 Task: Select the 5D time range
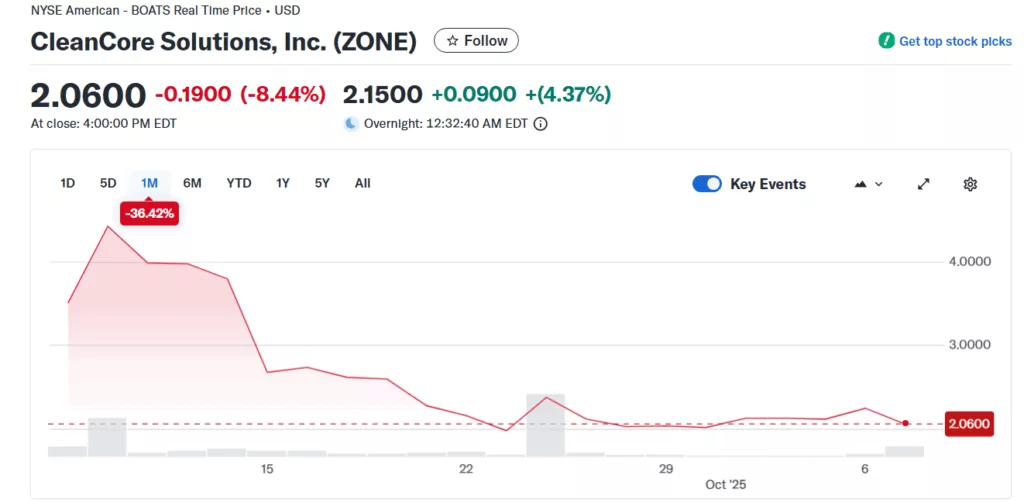point(108,183)
